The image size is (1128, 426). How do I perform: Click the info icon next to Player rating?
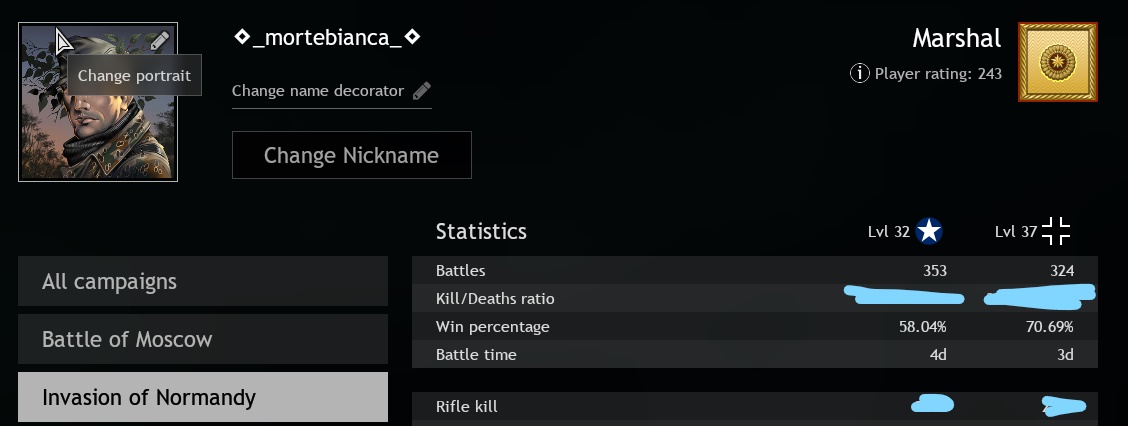click(859, 73)
